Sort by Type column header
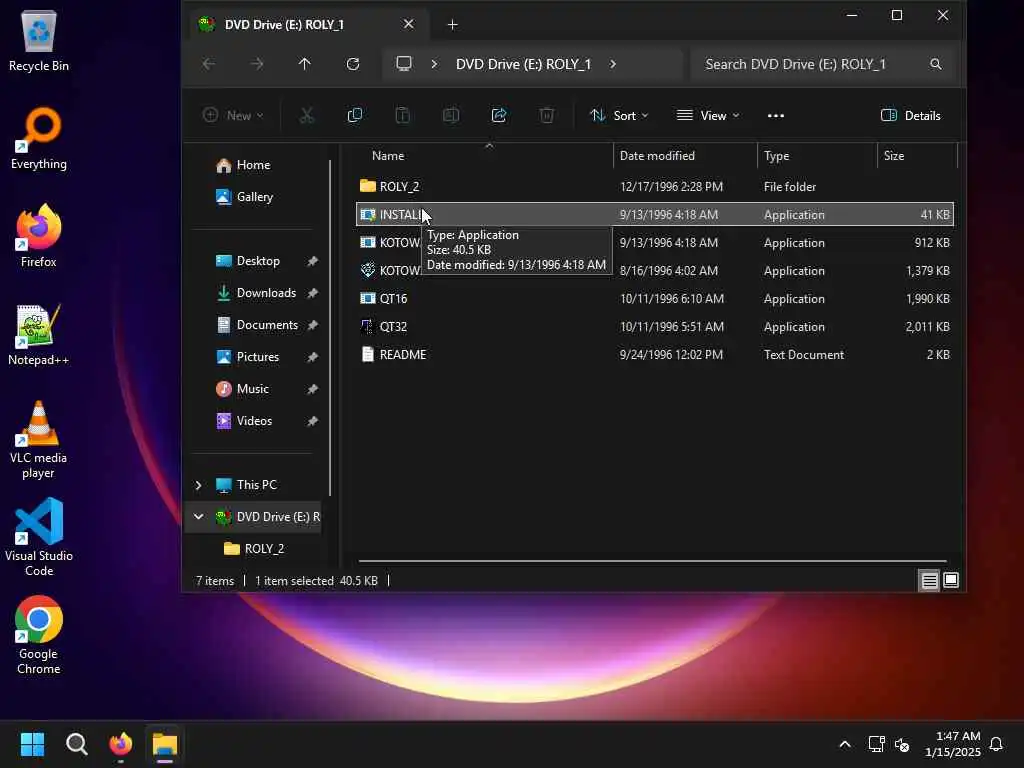Screen dimensions: 1024x768 click(x=776, y=155)
